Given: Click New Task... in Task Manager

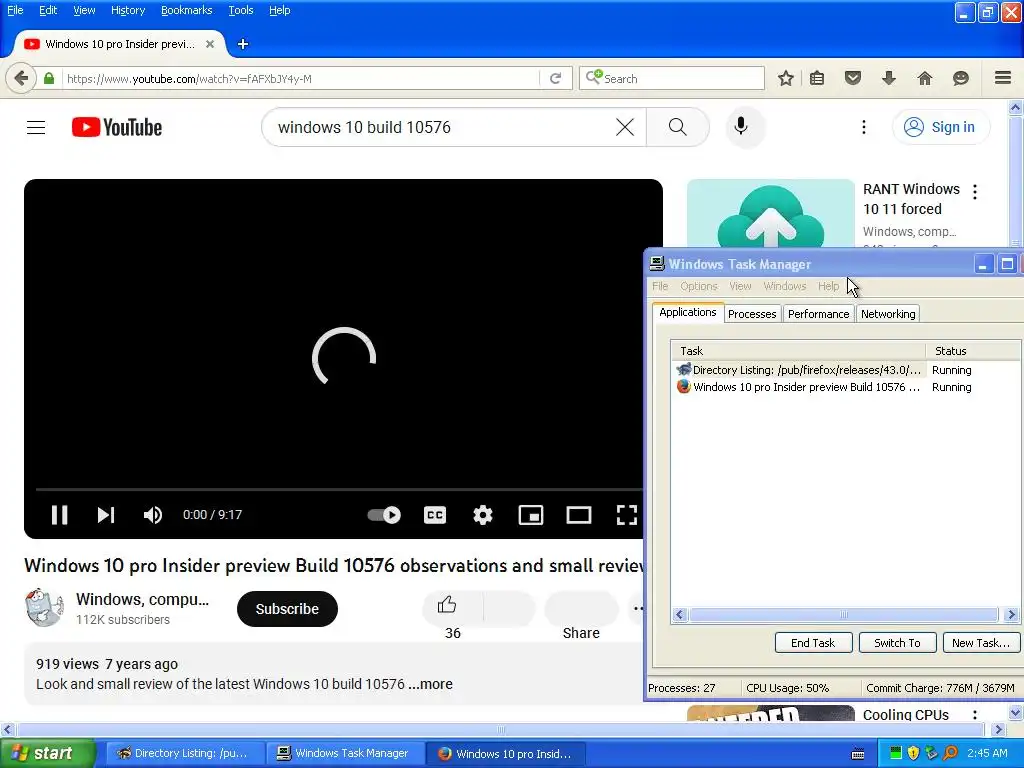Looking at the screenshot, I should point(981,643).
